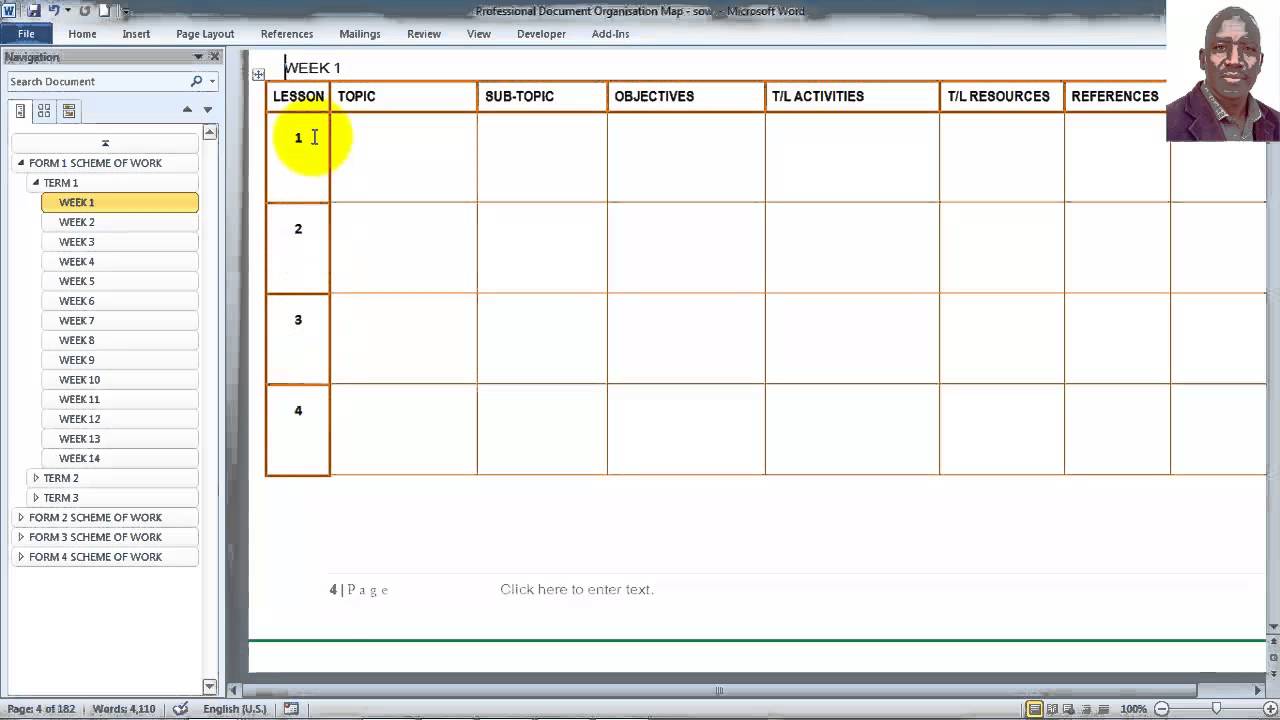Click the Undo icon
The width and height of the screenshot is (1280, 720).
54,11
